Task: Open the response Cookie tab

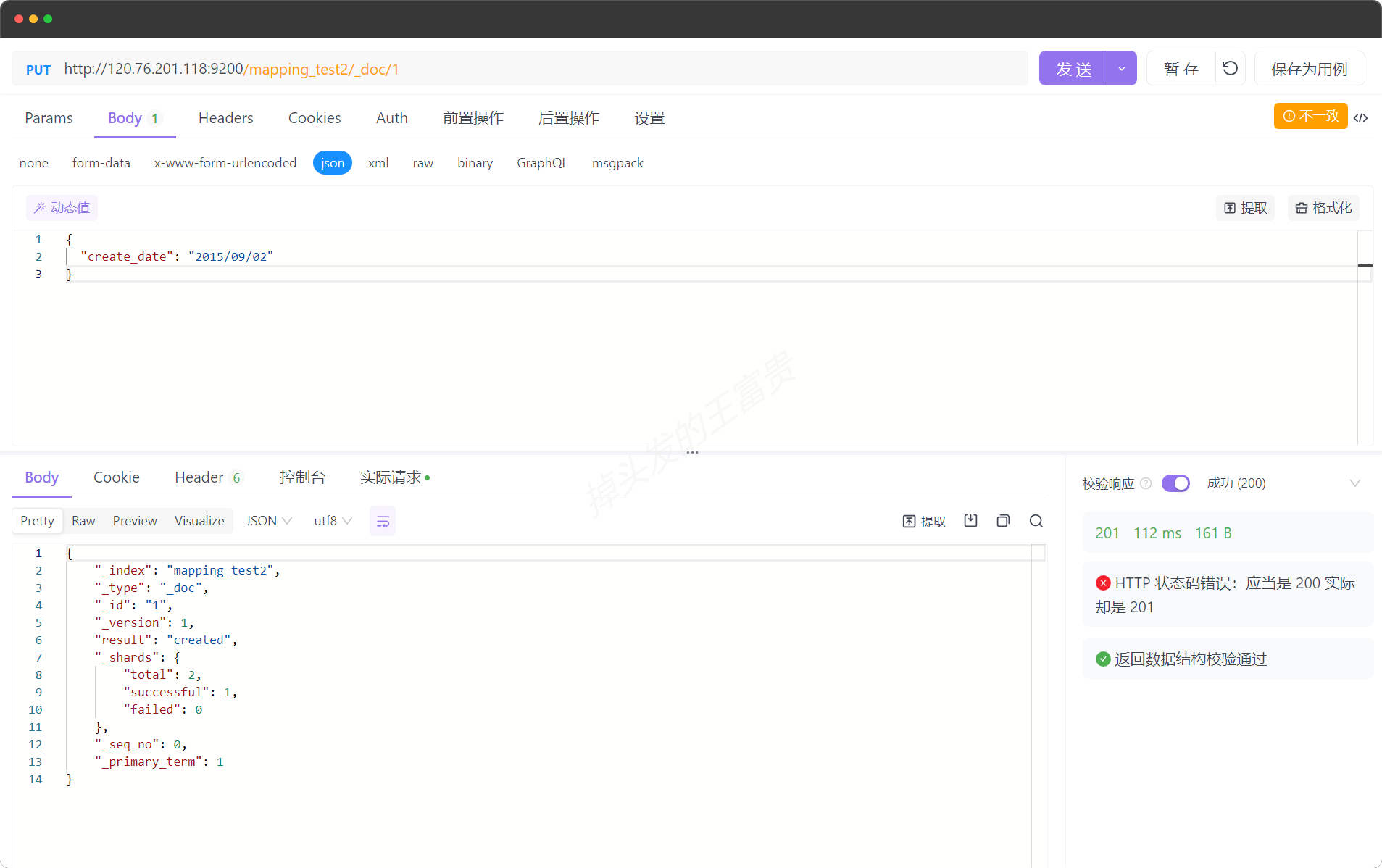Action: click(116, 477)
